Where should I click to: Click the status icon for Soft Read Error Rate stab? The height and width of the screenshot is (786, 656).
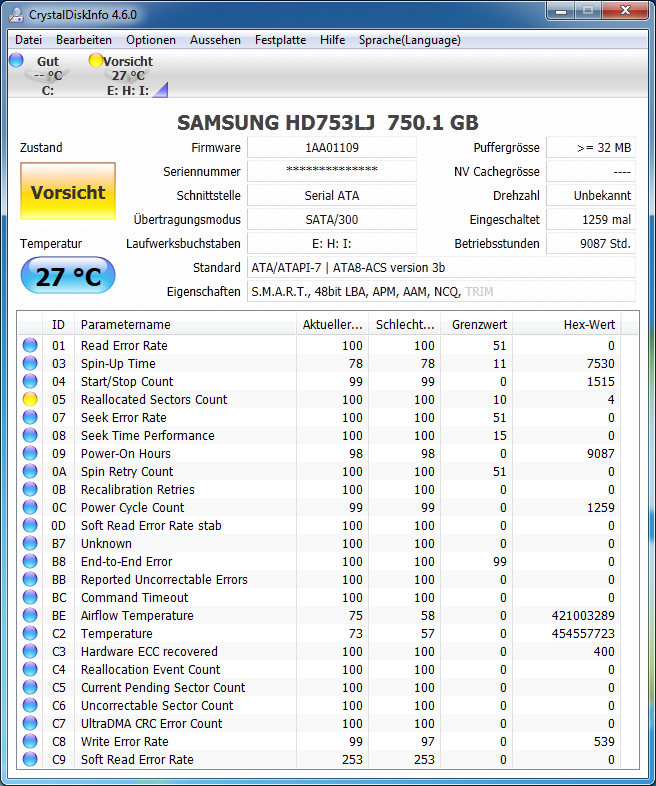30,525
